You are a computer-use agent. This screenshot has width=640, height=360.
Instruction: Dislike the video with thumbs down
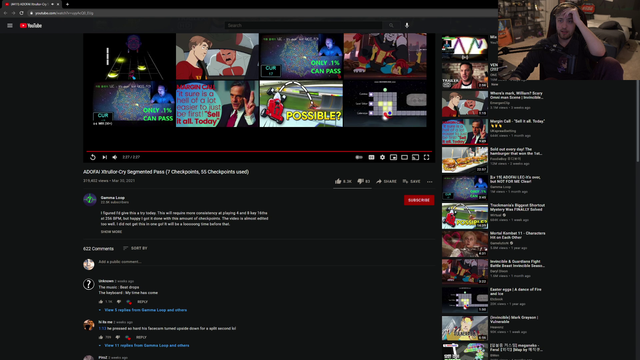364,181
